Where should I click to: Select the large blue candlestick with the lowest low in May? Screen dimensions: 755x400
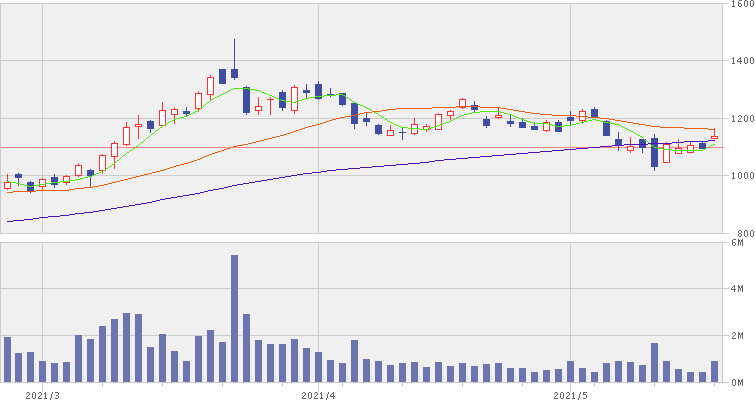[x=654, y=153]
